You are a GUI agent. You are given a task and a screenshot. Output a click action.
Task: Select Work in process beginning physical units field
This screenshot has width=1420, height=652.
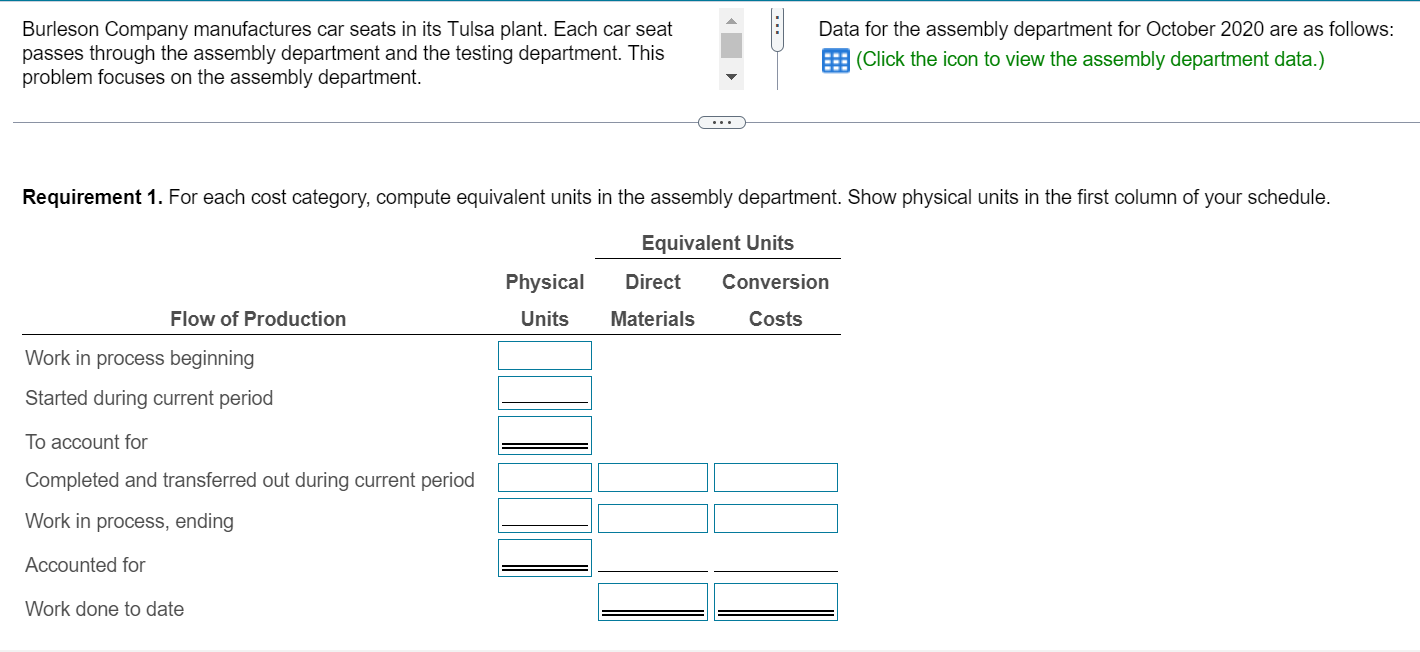[545, 355]
